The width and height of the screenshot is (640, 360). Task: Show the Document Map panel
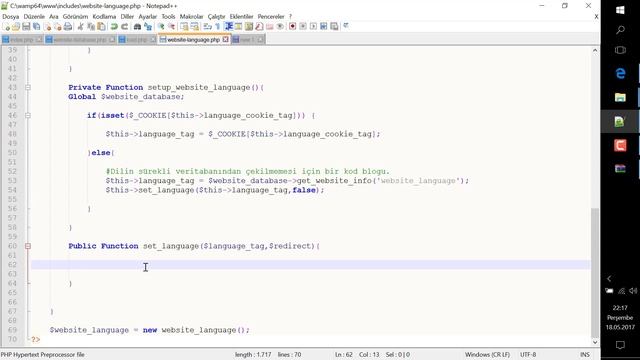(x=249, y=27)
